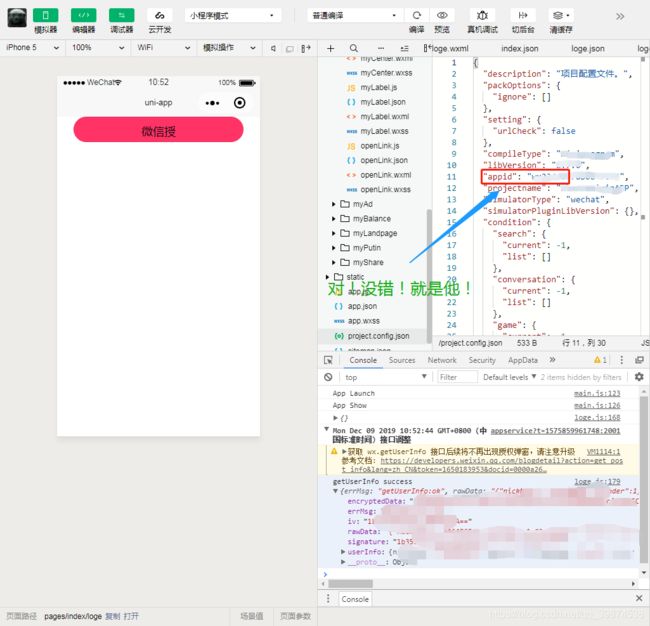Close the bottom Console drawer
The width and height of the screenshot is (650, 626).
(x=639, y=598)
